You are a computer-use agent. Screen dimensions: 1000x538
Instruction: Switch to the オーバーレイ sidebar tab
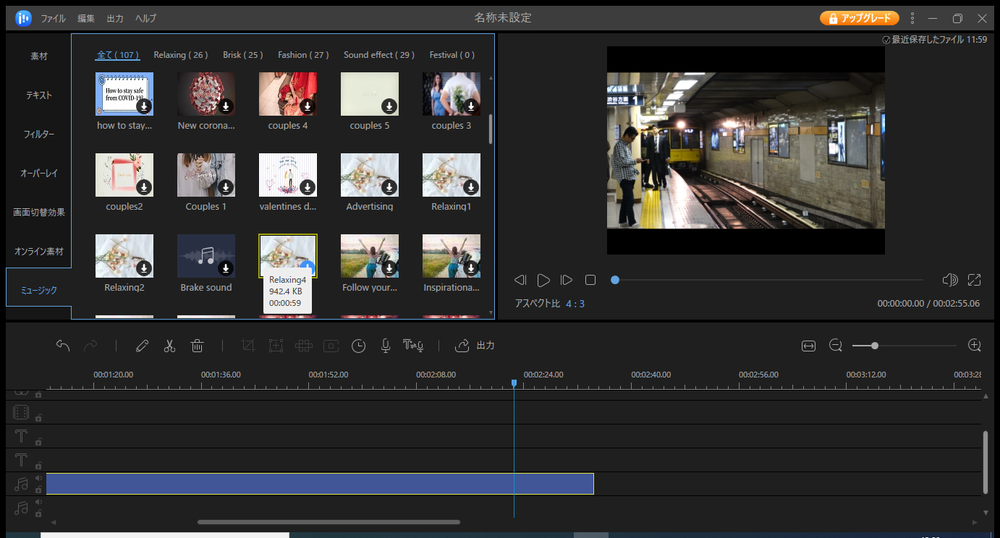[39, 173]
